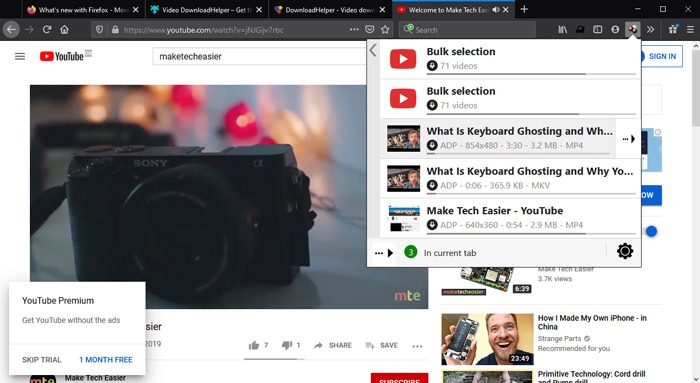Switch to What's new with Firefox tab
The image size is (700, 383).
pyautogui.click(x=83, y=9)
